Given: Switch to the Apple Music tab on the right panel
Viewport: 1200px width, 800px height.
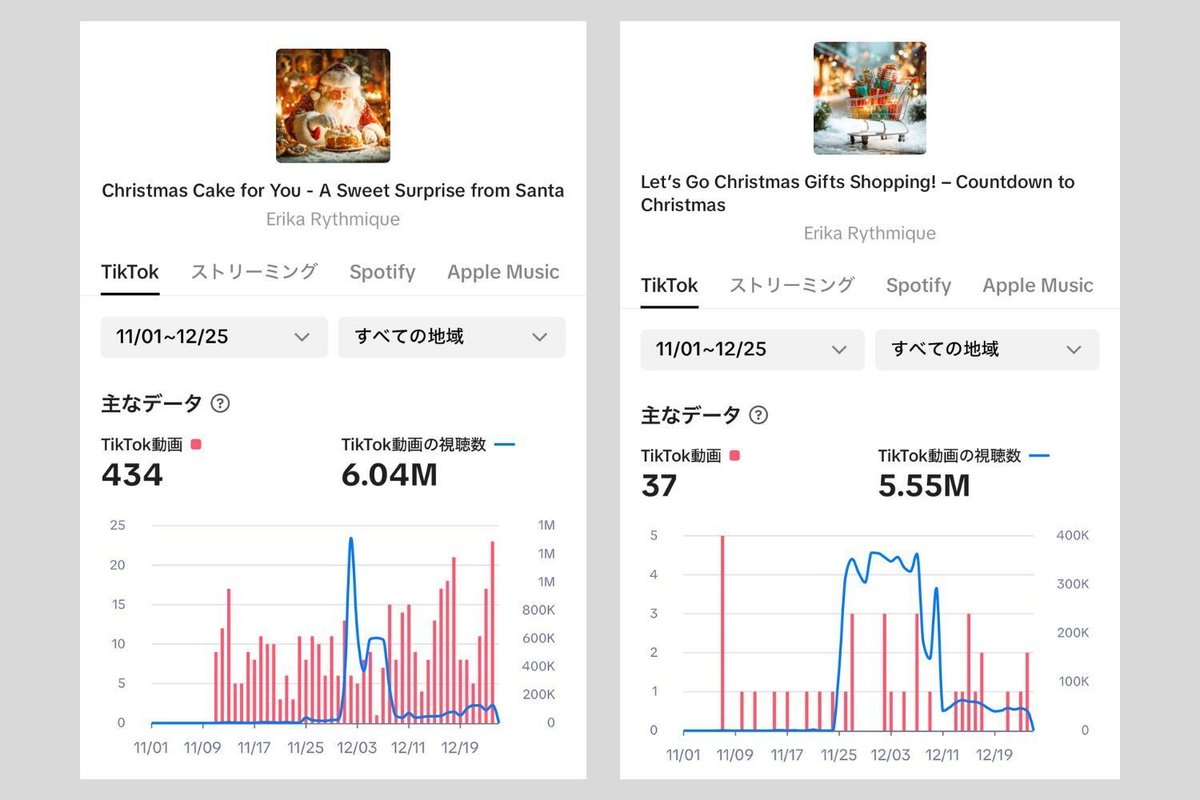Looking at the screenshot, I should pos(1037,285).
